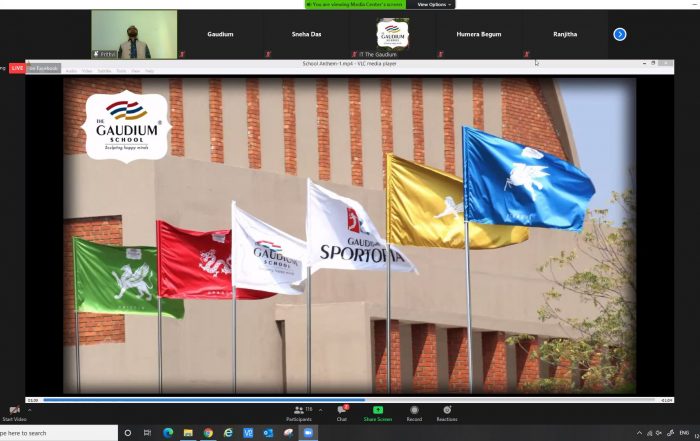The width and height of the screenshot is (700, 441).
Task: Select the Gaudium participant tile
Action: pos(220,34)
